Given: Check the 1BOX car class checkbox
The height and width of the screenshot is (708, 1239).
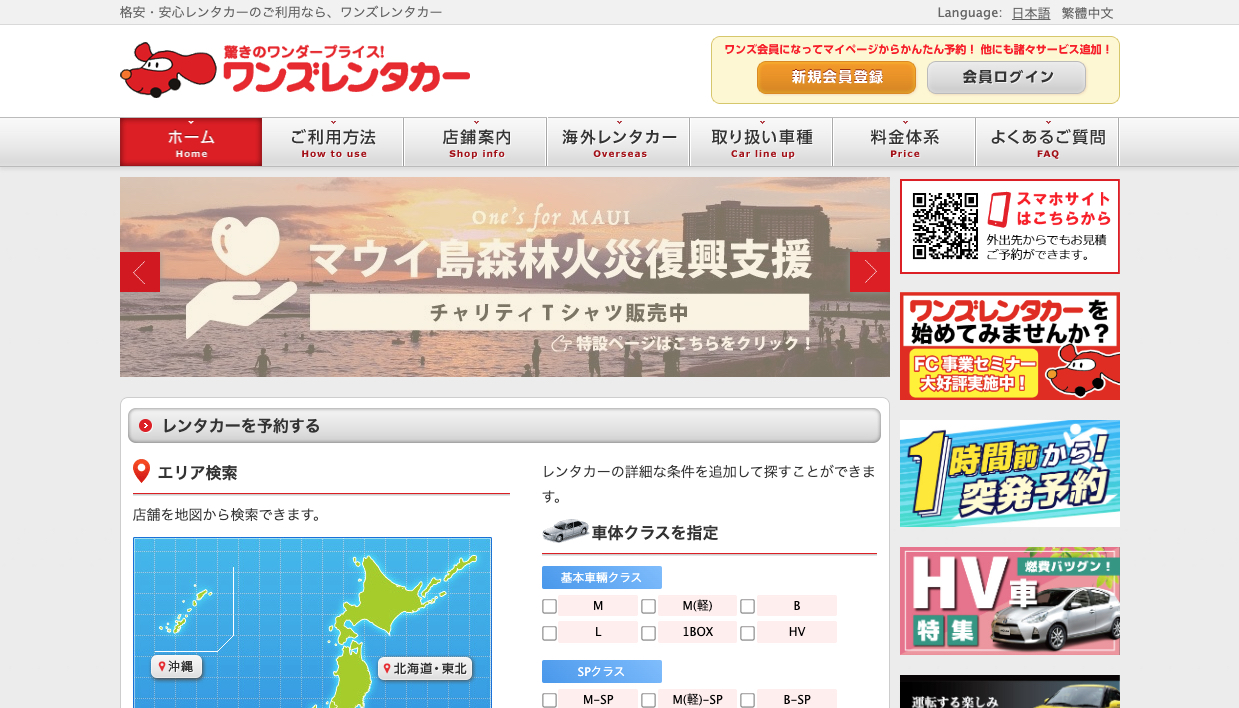Looking at the screenshot, I should (648, 633).
